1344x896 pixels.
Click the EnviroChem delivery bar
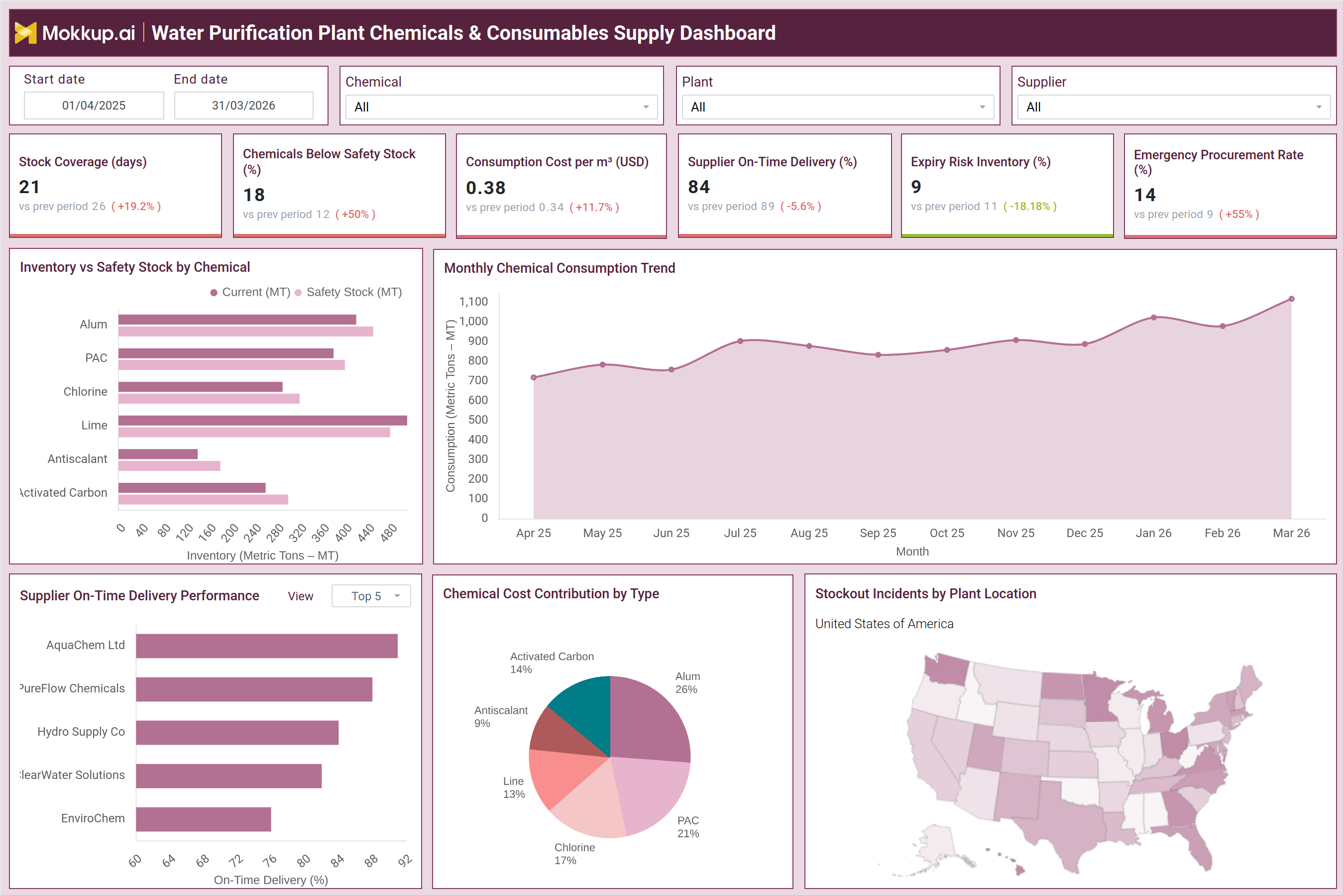coord(204,819)
